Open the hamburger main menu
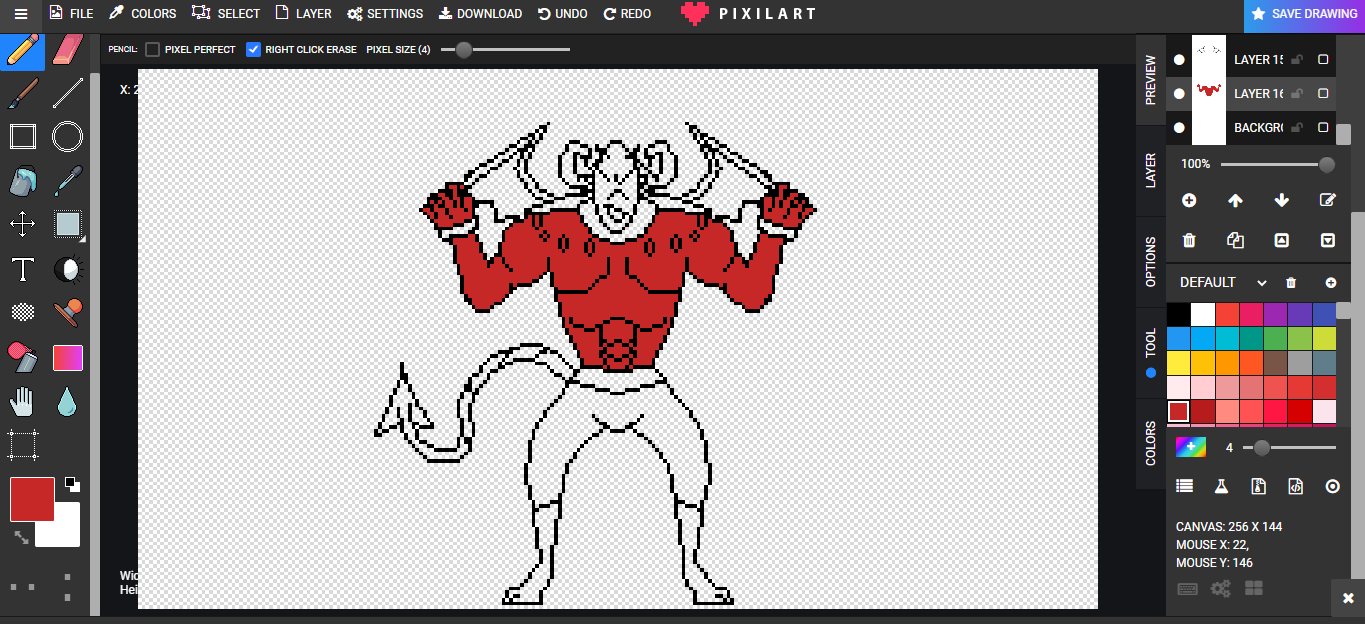 21,14
